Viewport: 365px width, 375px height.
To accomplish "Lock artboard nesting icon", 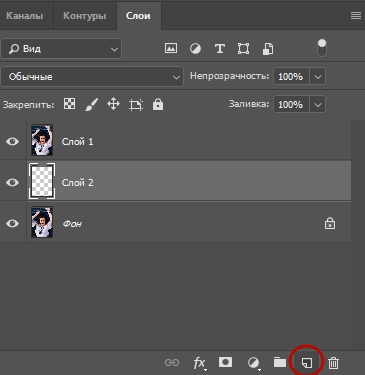I will tap(136, 105).
